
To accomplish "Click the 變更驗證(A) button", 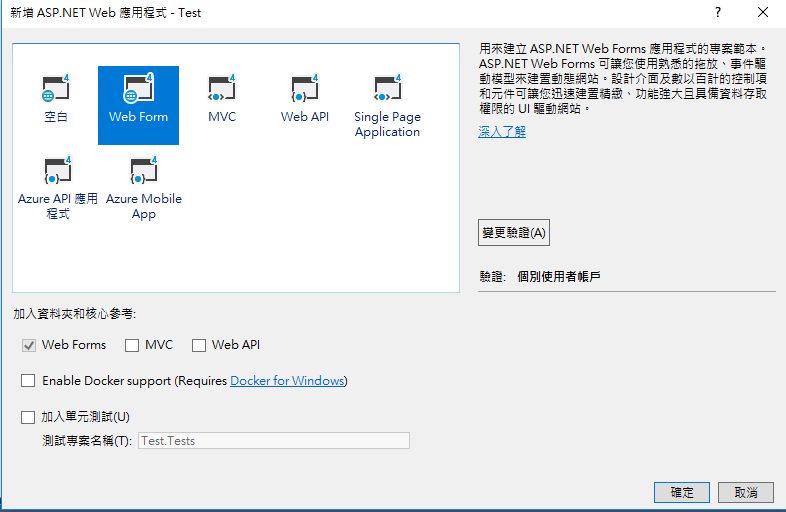I will 514,233.
